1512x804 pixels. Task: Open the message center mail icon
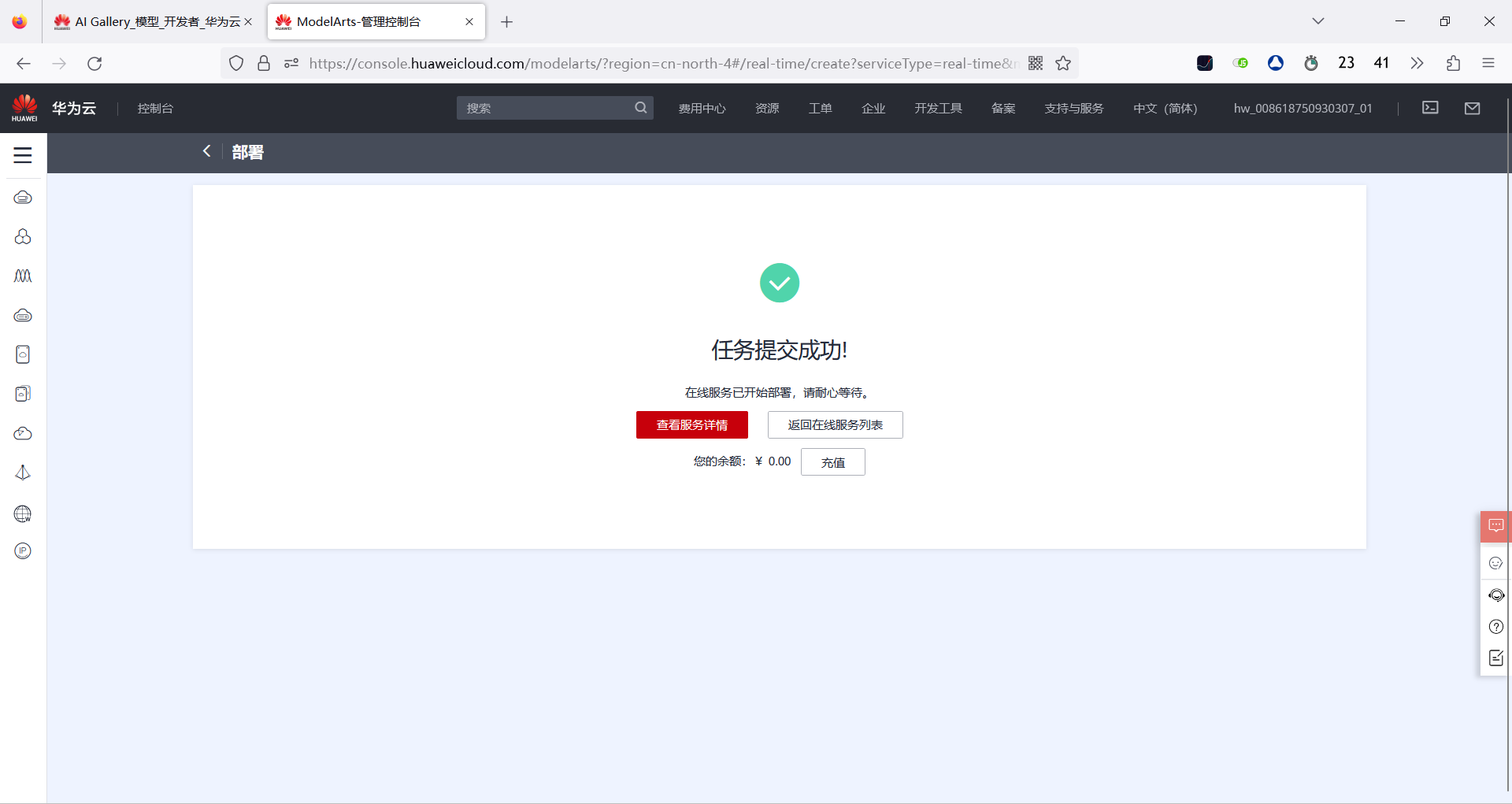click(x=1473, y=108)
